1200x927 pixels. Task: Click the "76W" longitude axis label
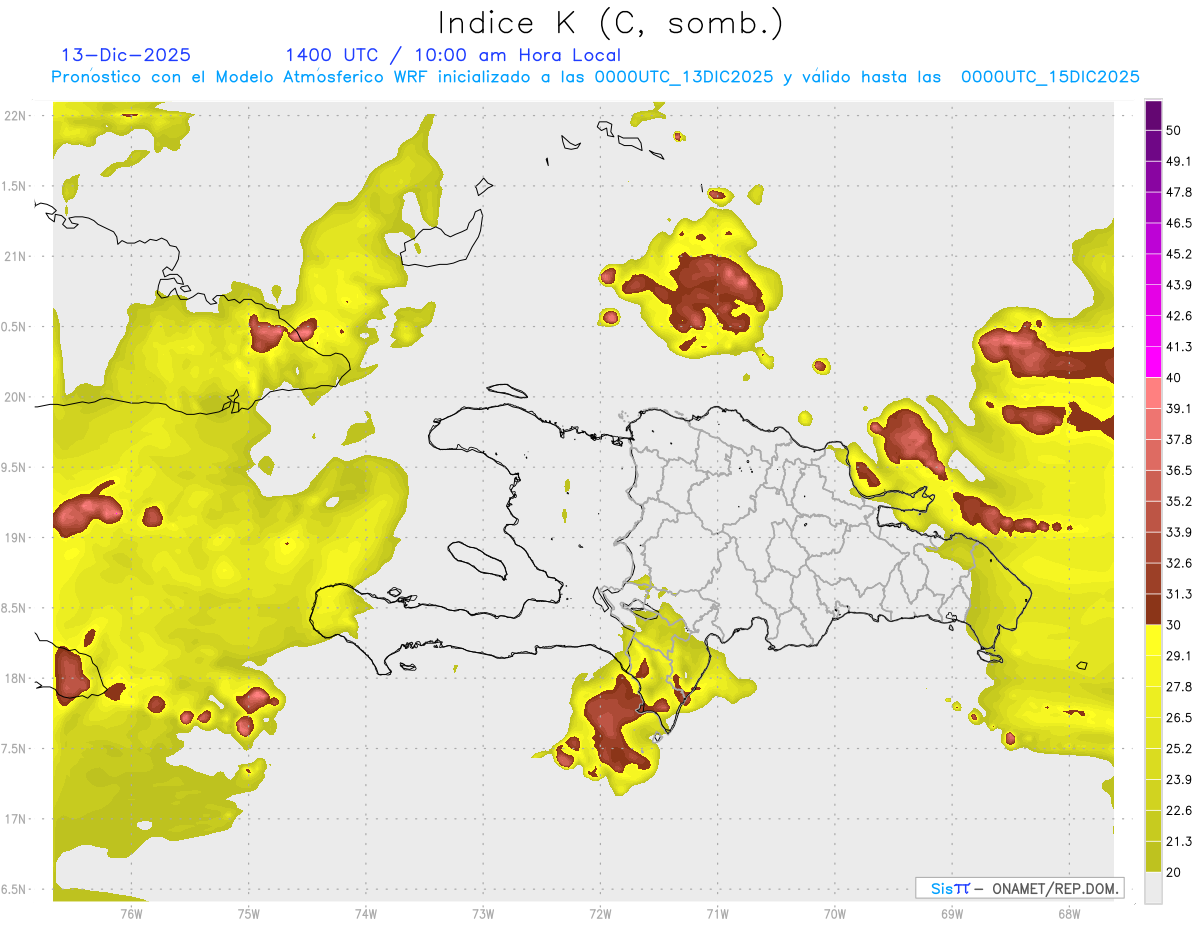point(131,913)
